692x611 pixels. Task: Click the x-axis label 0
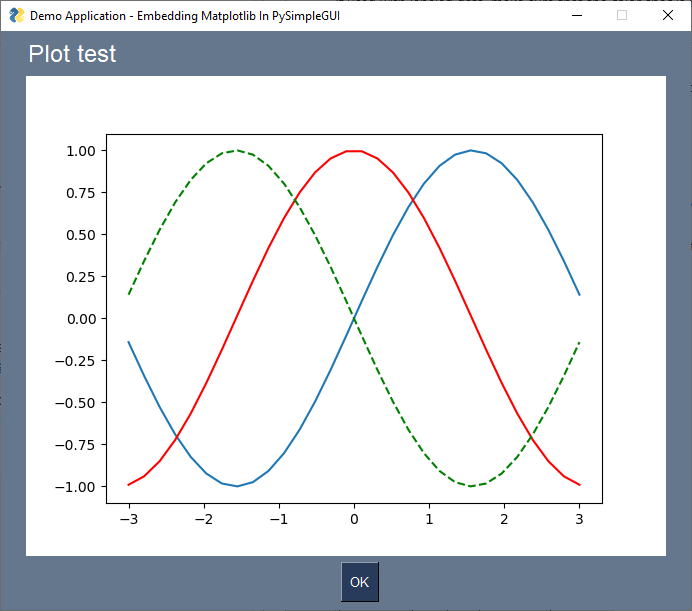point(354,519)
